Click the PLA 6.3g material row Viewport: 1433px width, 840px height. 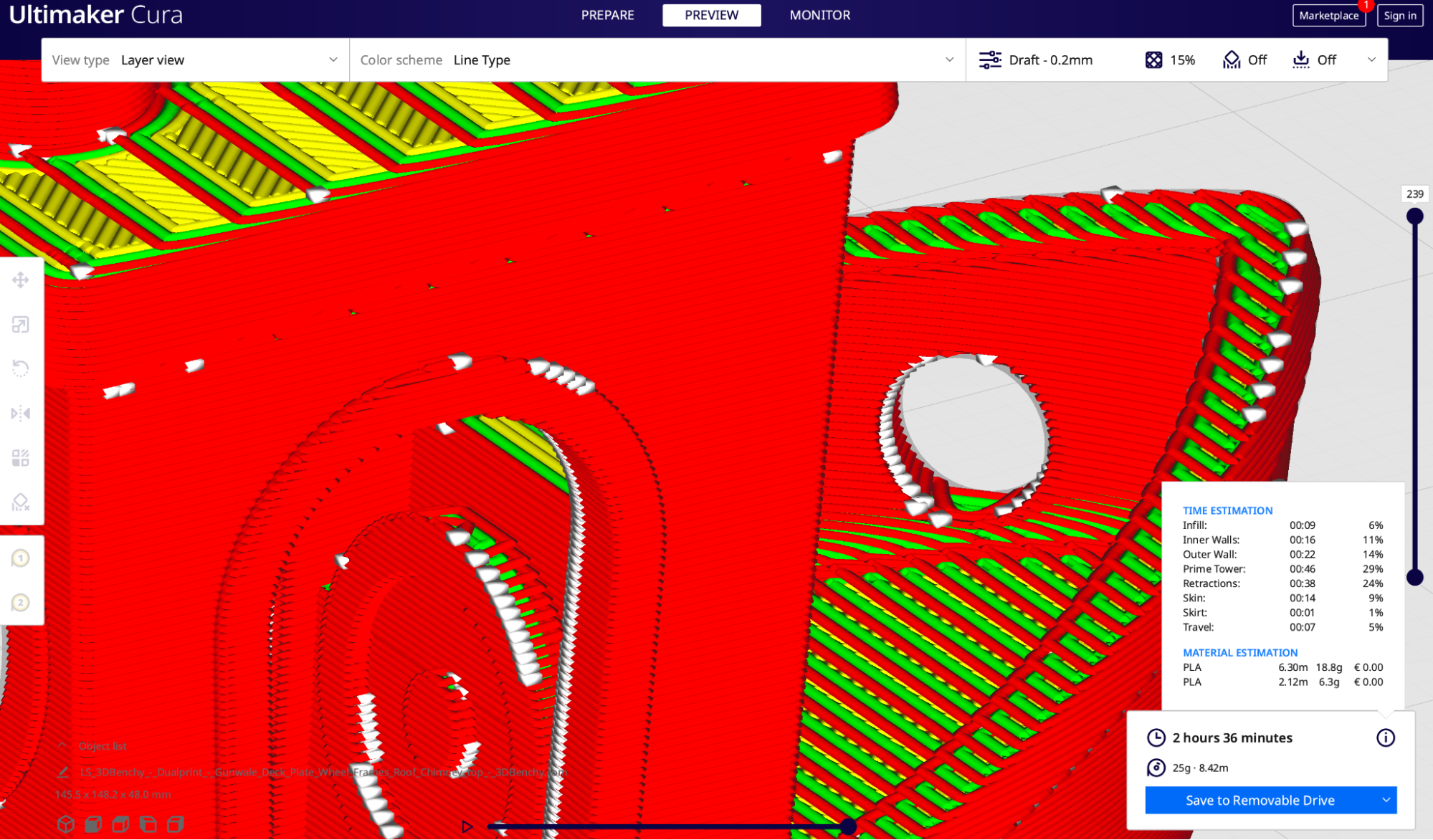point(1282,682)
